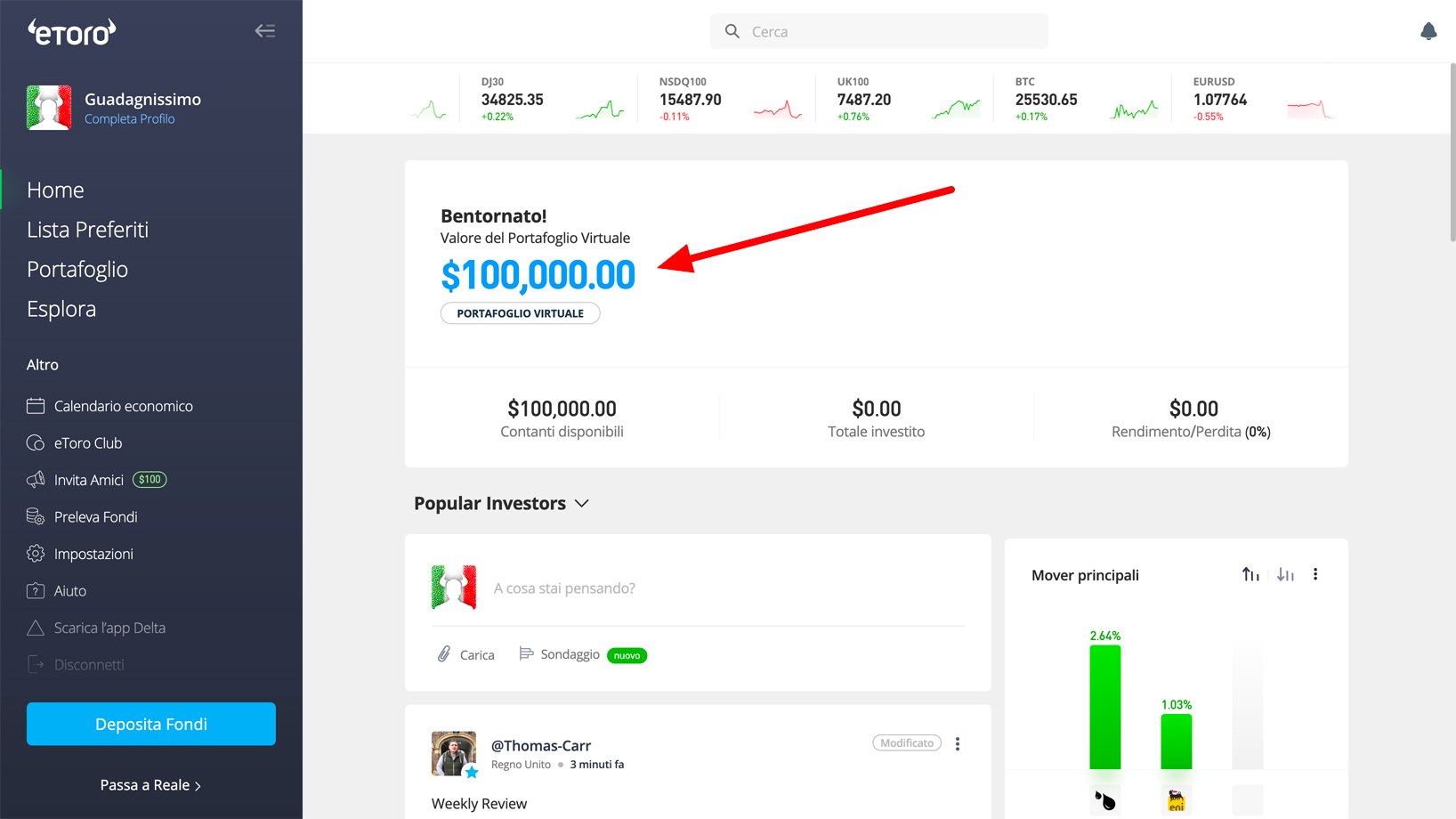The height and width of the screenshot is (819, 1456).
Task: Collapse the sidebar with the arrow icon
Action: [264, 31]
